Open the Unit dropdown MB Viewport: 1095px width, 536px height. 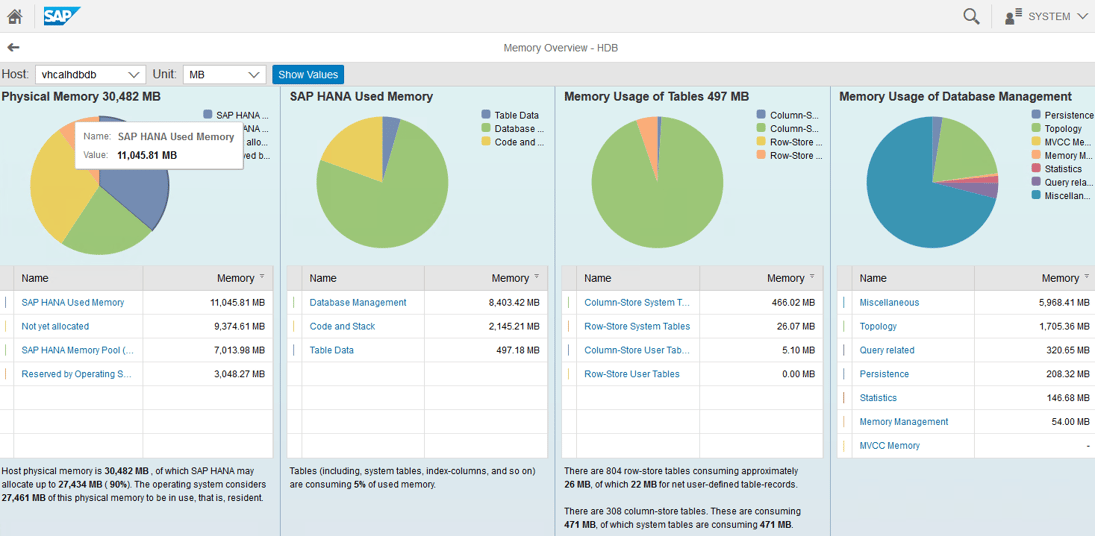[x=224, y=74]
